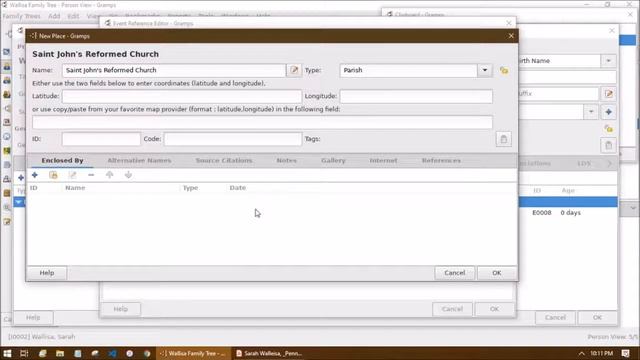Click the E0008 event ID cell

(542, 213)
